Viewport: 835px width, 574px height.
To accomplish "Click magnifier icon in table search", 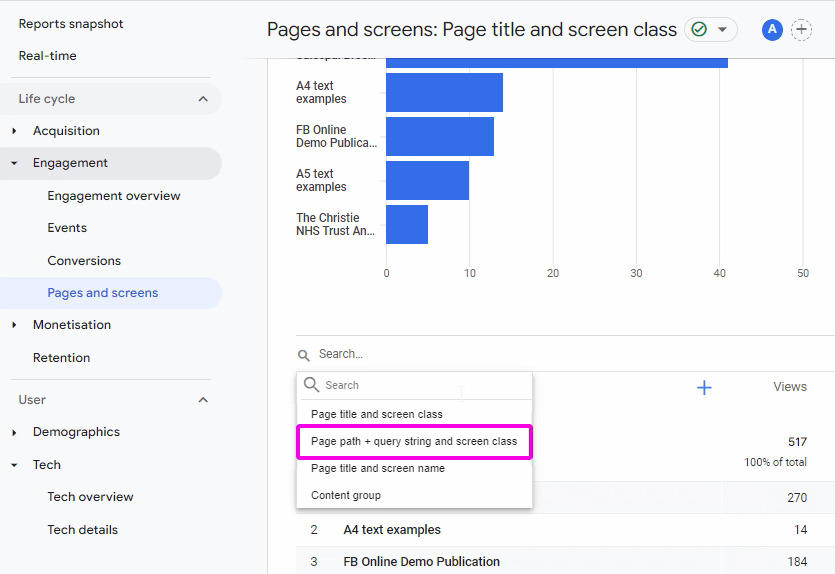I will pos(304,355).
